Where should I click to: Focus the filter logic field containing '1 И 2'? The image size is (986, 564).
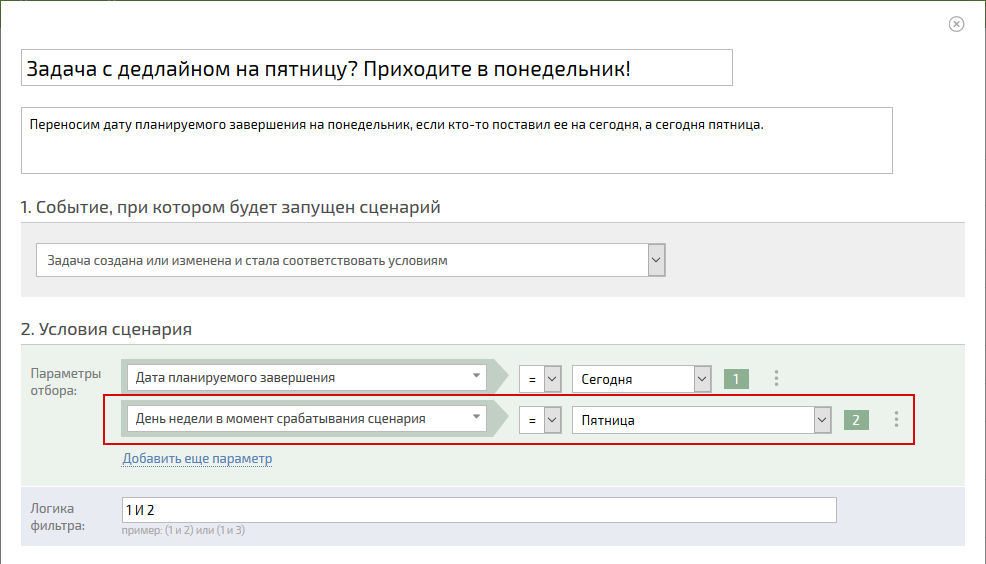click(x=479, y=510)
